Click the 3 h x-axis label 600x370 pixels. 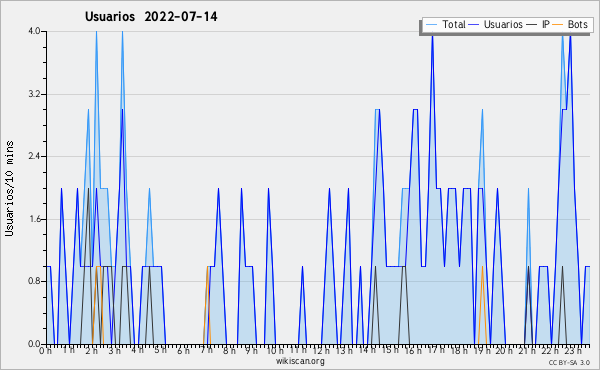tap(114, 351)
